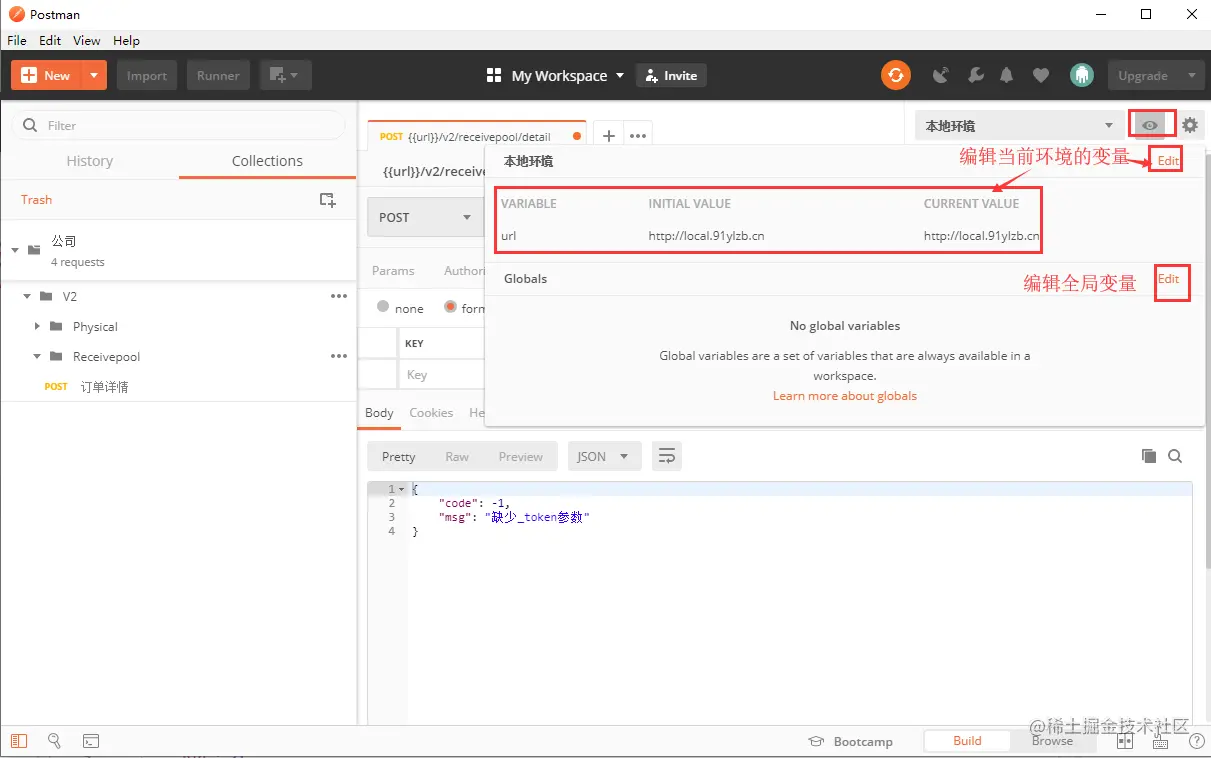Screen dimensions: 1211x758
Task: Click the heart icon in the header
Action: click(x=1041, y=75)
